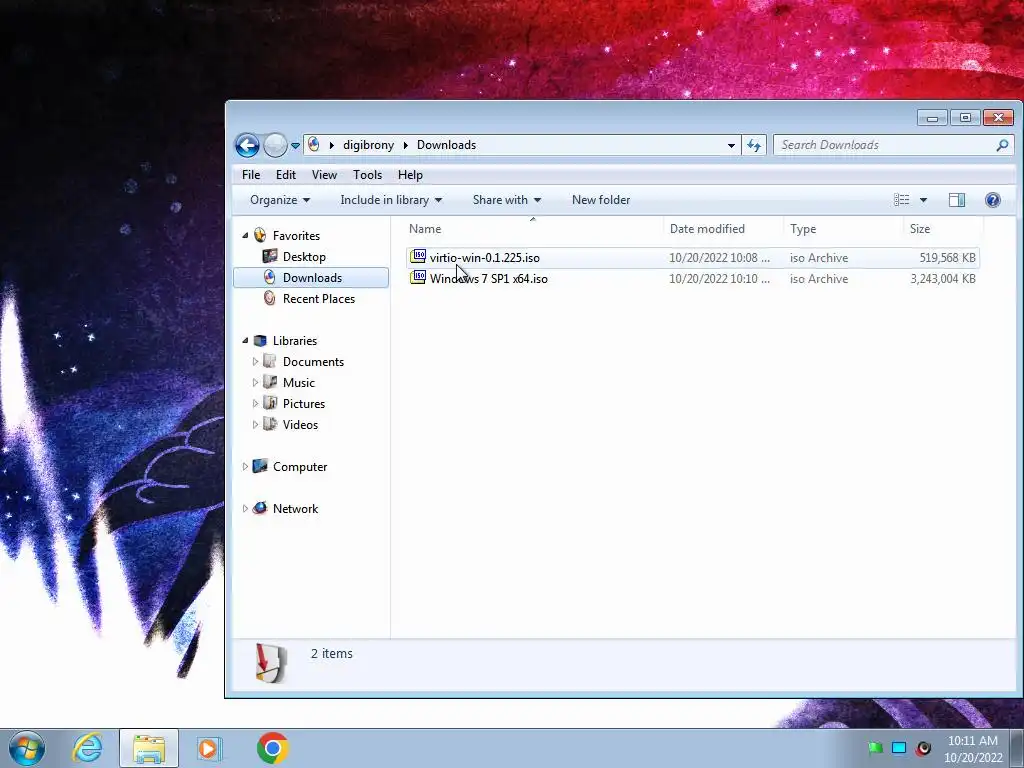Open Explorer help question mark
The width and height of the screenshot is (1024, 768).
tap(992, 200)
